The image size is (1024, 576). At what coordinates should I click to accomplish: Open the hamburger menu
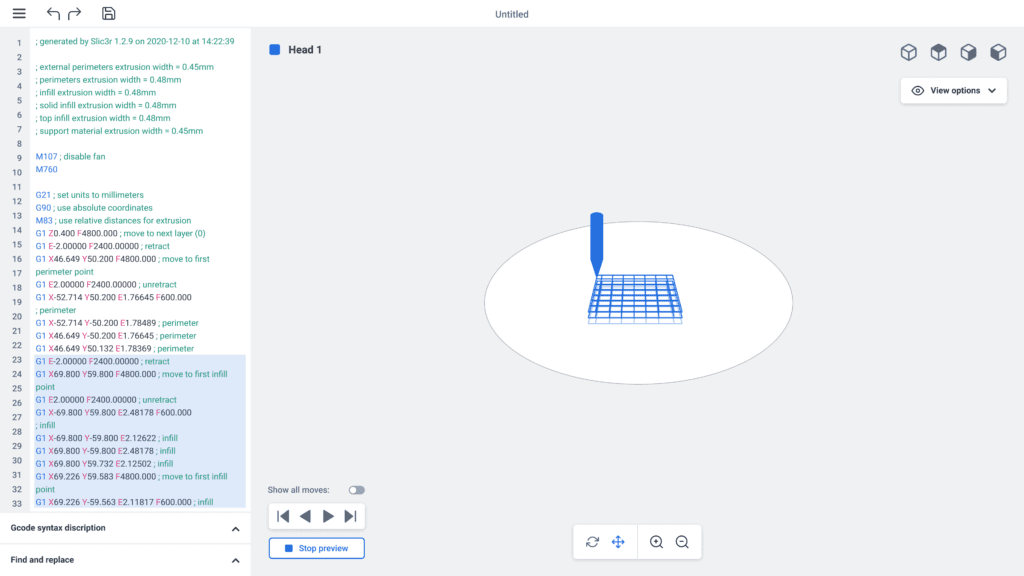pos(19,13)
